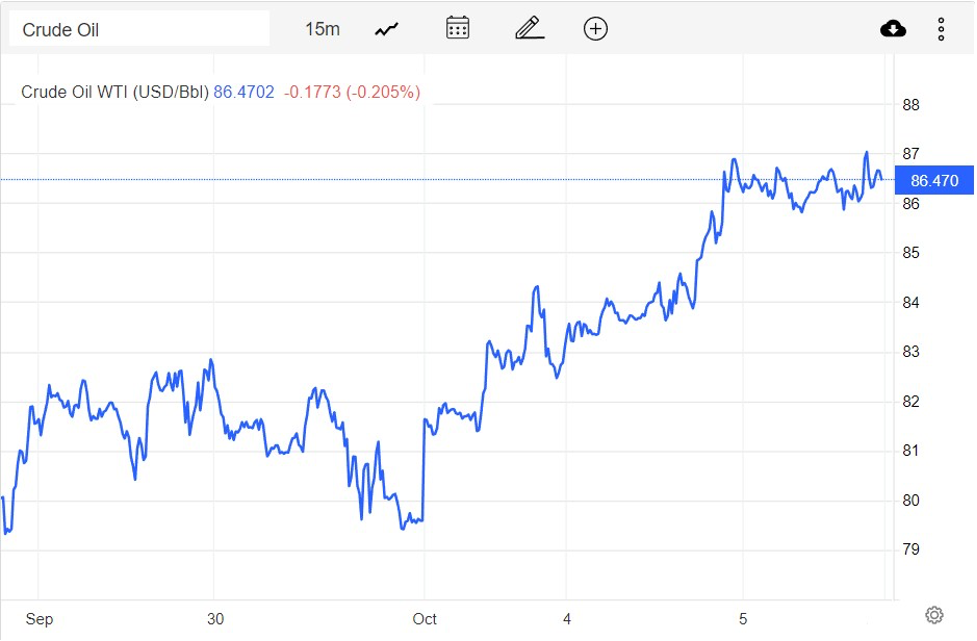Open the chart settings gear
The height and width of the screenshot is (641, 977).
coord(934,614)
